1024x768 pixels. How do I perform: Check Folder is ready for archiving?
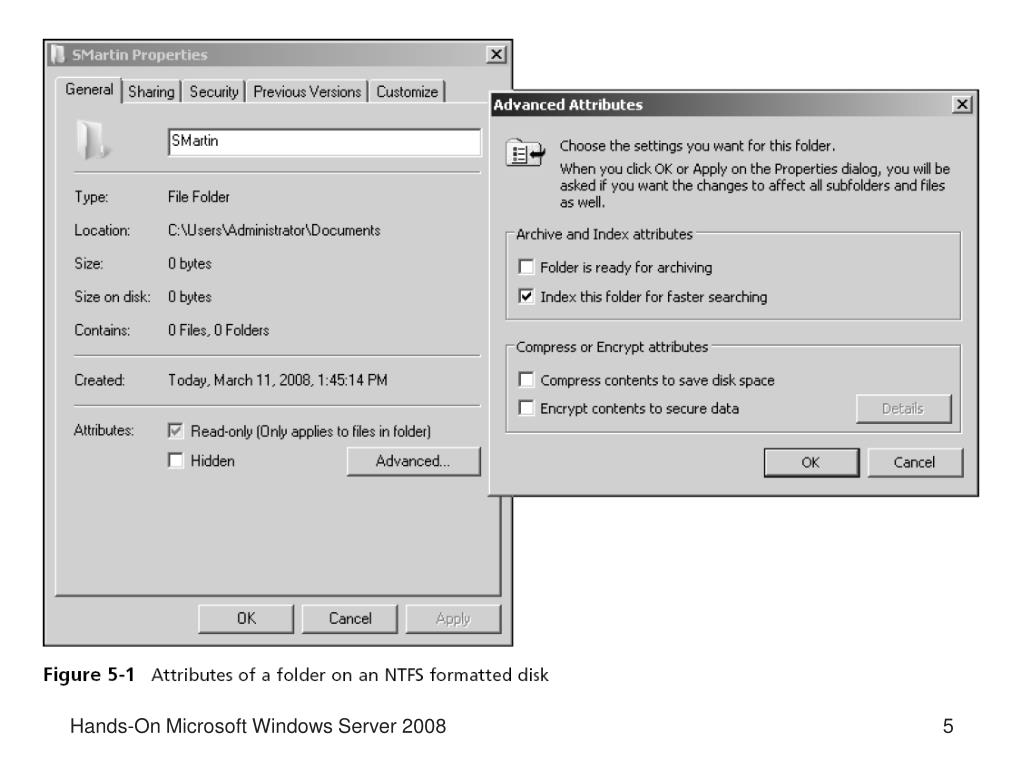tap(526, 266)
